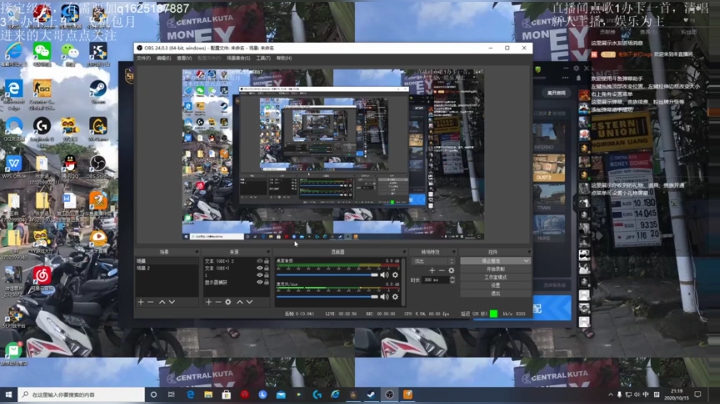Toggle visibility of 文本 (GDI+) 2 source
This screenshot has width=720, height=404.
pyautogui.click(x=259, y=261)
